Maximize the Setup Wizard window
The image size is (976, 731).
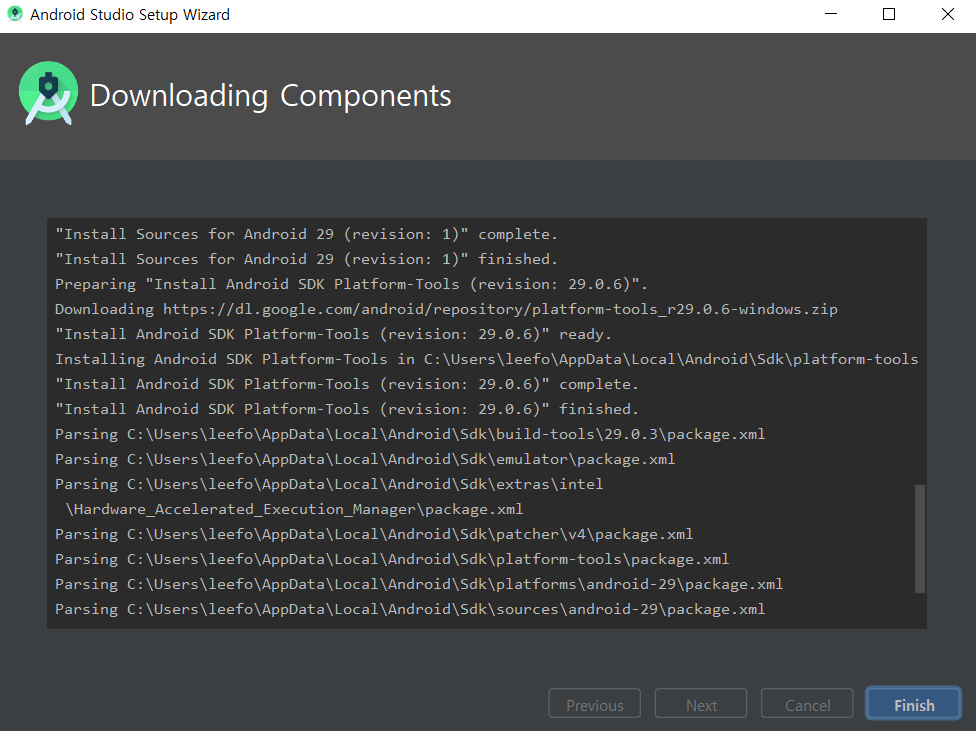[x=889, y=14]
